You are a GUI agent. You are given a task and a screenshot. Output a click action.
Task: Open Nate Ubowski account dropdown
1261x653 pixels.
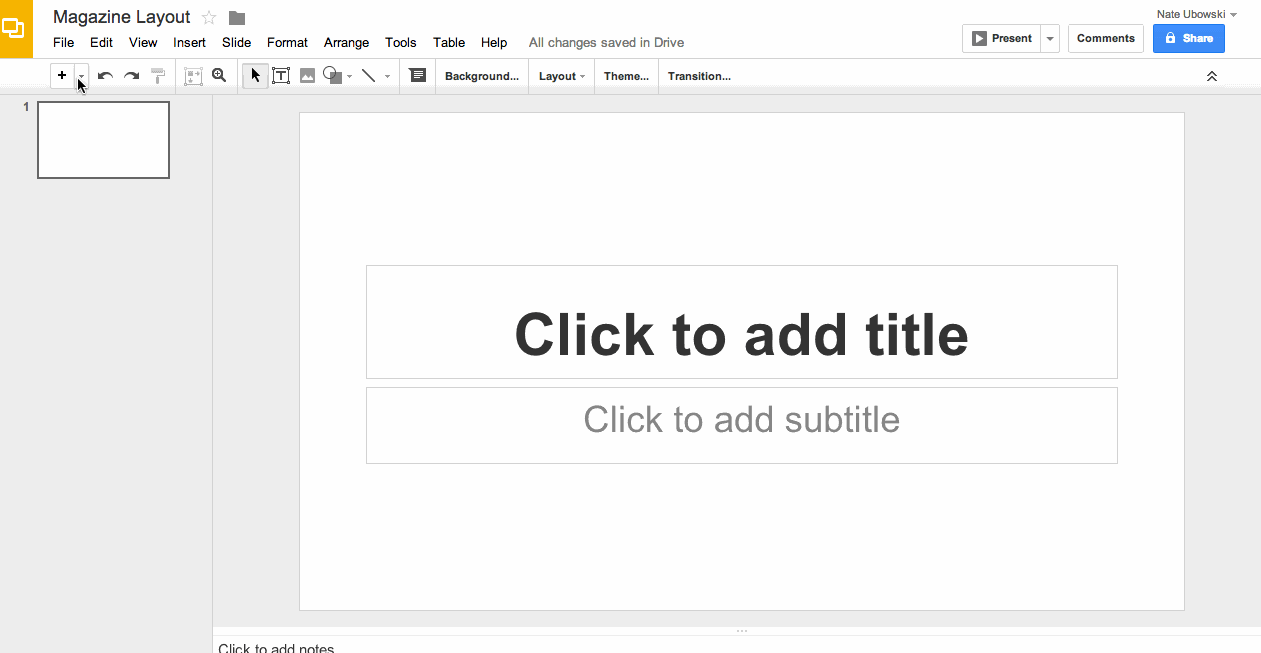pyautogui.click(x=1197, y=14)
